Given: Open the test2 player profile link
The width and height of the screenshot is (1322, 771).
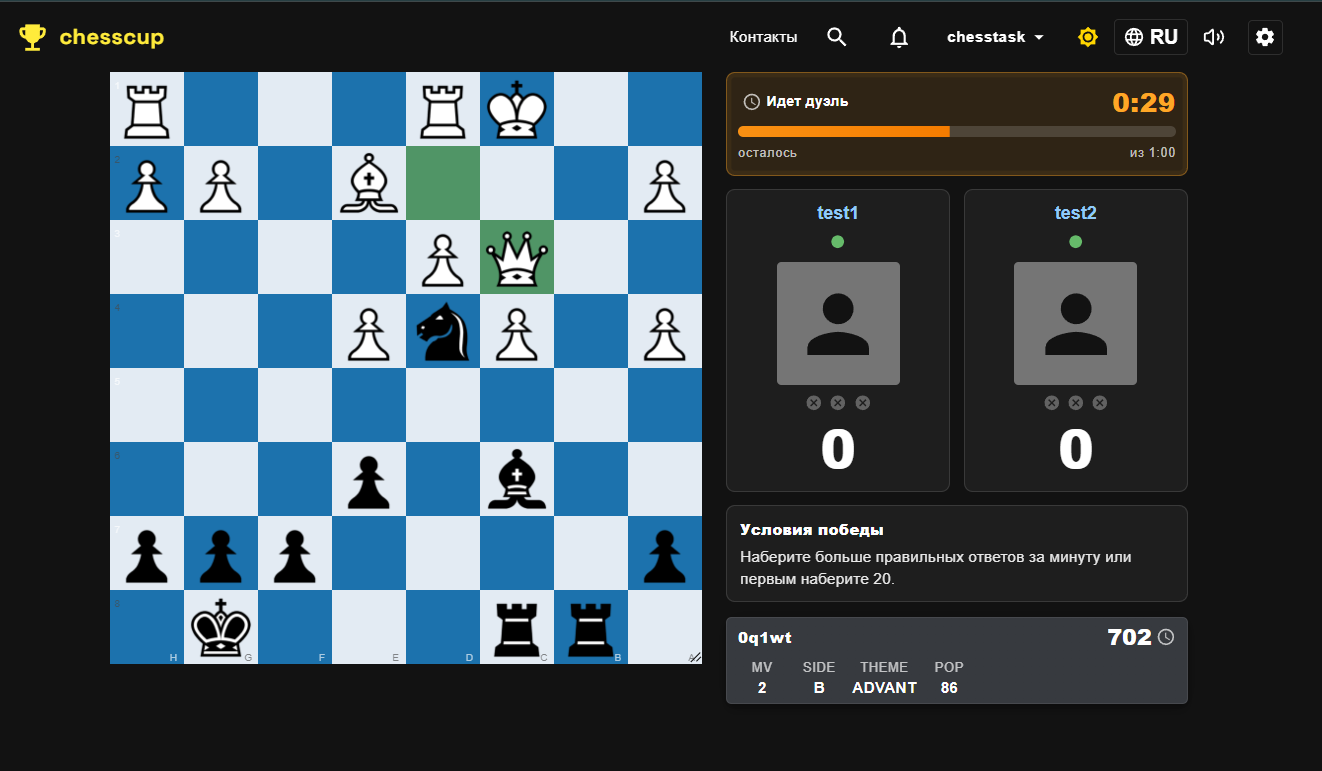Looking at the screenshot, I should click(1075, 213).
